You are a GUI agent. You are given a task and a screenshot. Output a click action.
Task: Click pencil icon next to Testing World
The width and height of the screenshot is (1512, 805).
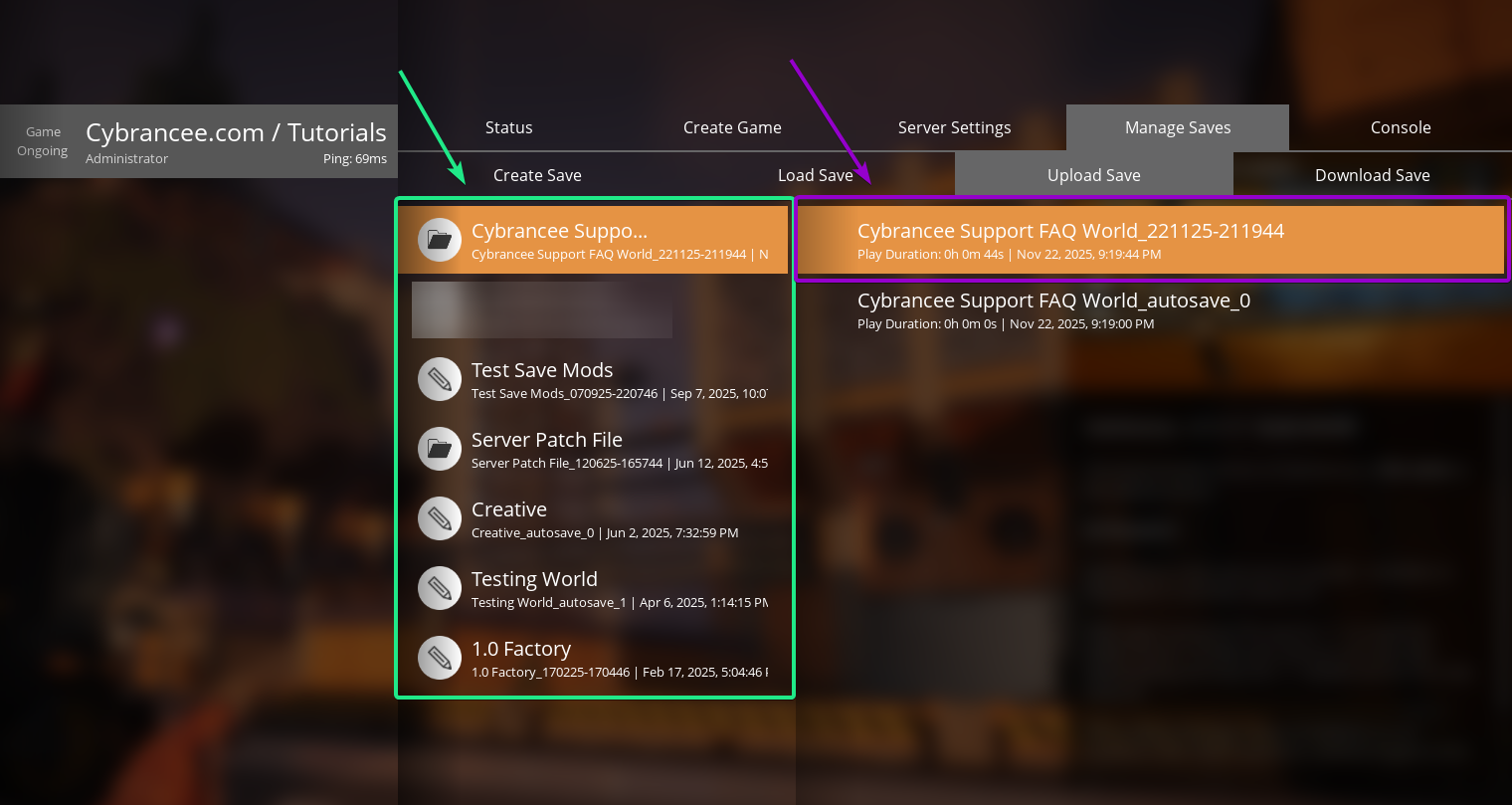pos(439,588)
